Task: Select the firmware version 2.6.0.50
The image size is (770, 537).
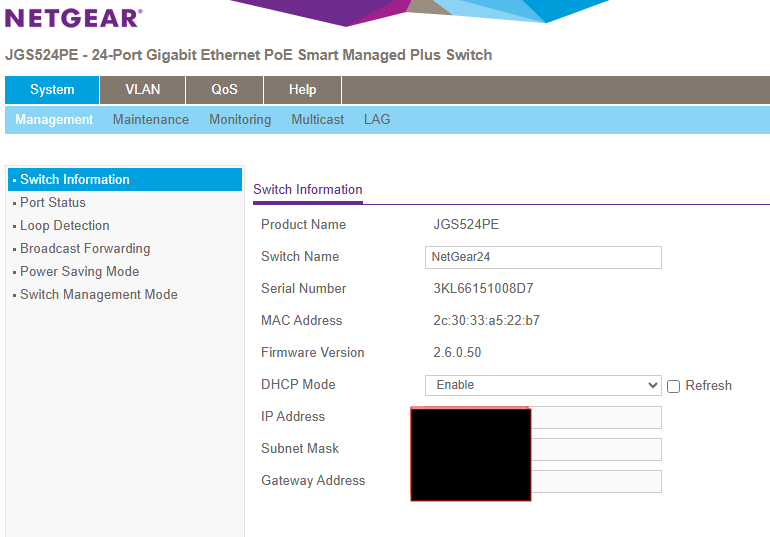Action: pyautogui.click(x=457, y=352)
